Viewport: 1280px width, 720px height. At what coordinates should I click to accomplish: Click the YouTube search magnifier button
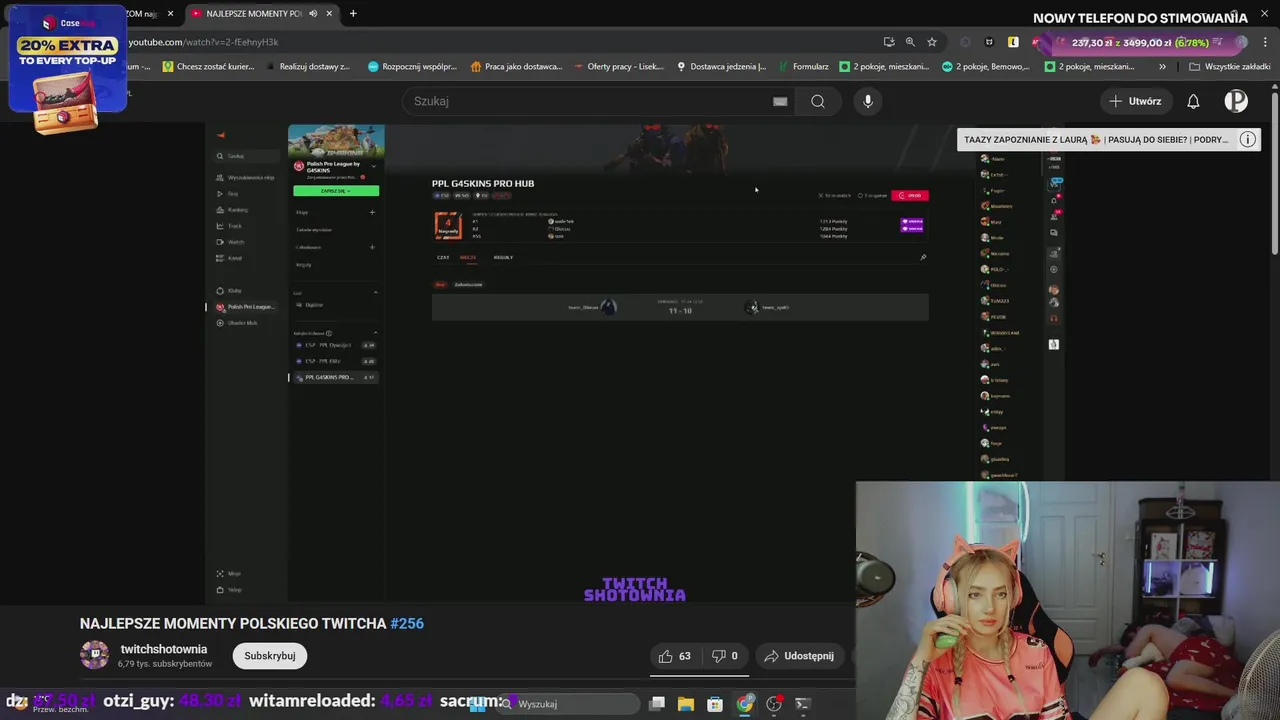pos(818,101)
